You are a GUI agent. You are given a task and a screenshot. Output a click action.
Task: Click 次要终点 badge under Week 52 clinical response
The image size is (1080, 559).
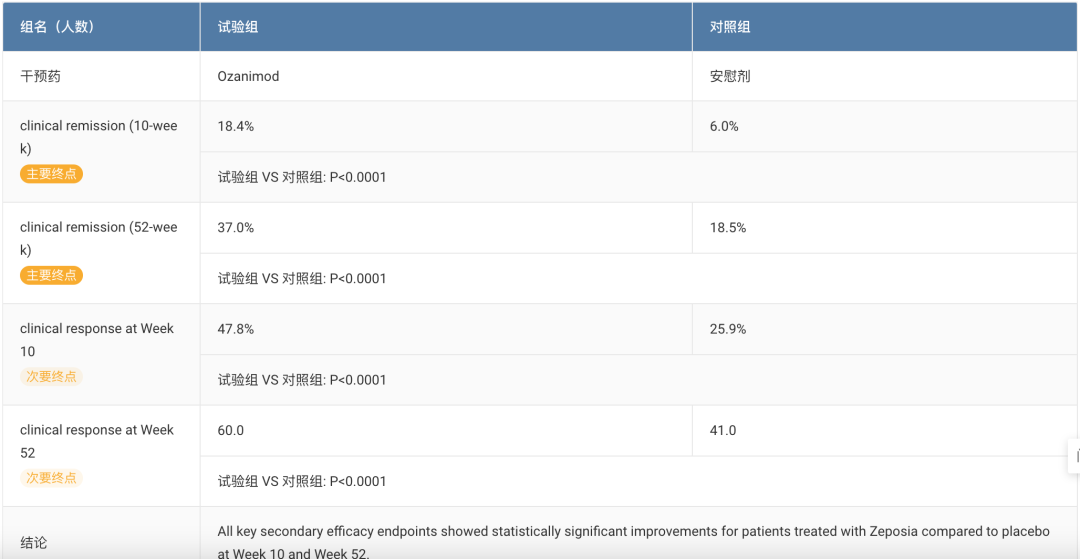[x=51, y=478]
